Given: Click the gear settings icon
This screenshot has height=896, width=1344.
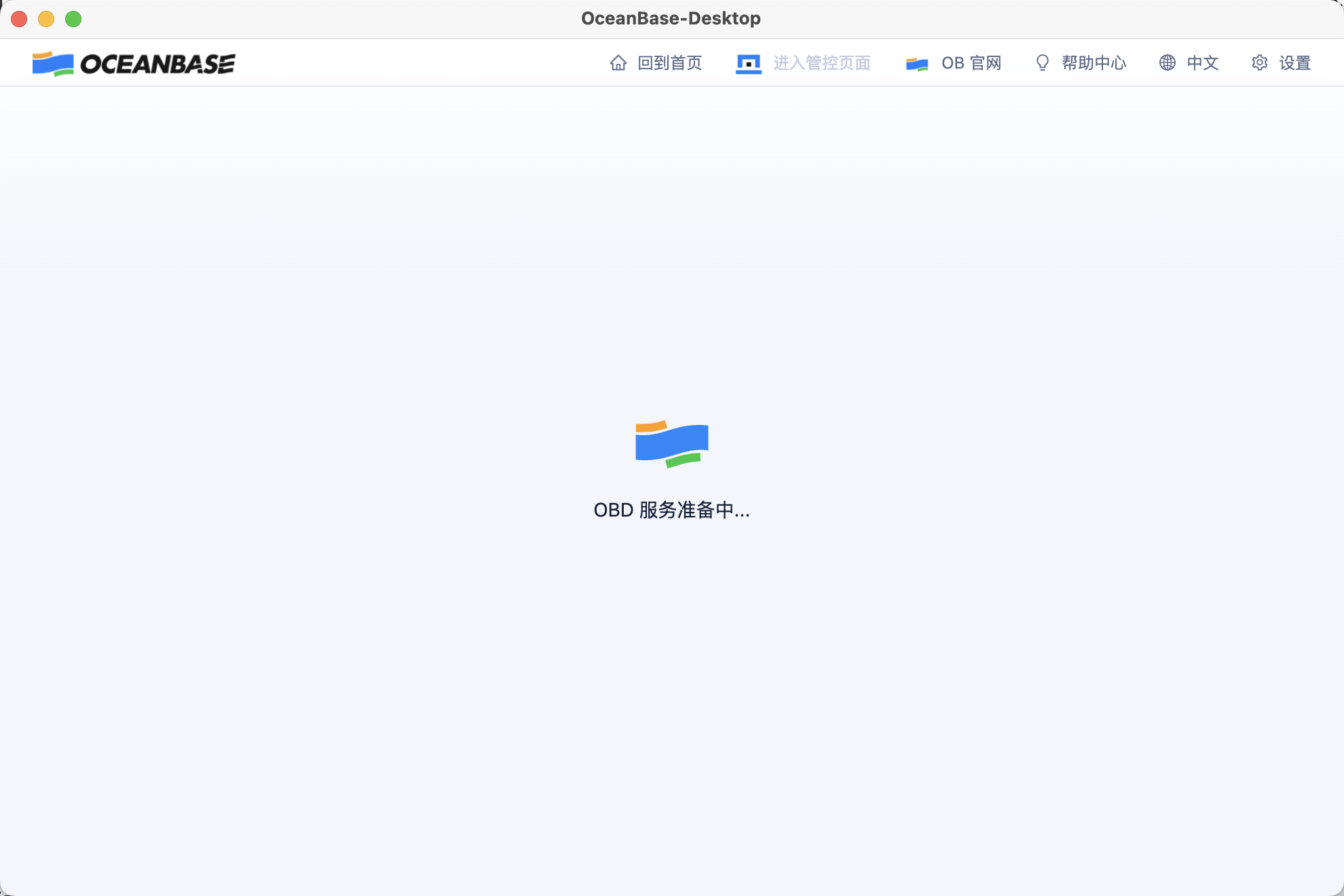Looking at the screenshot, I should coord(1259,63).
